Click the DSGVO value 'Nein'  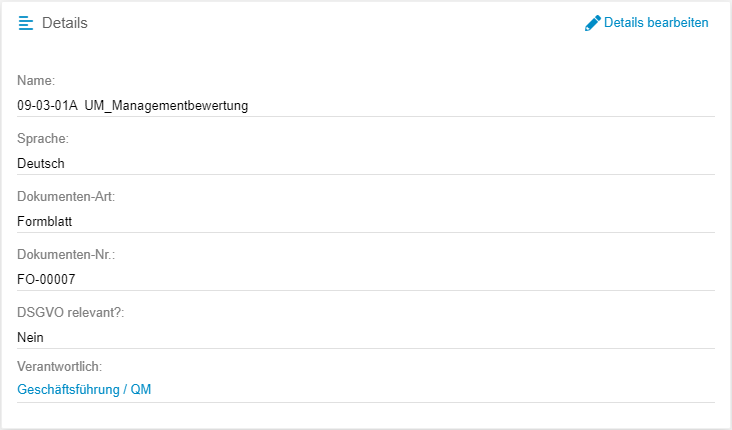click(x=31, y=337)
